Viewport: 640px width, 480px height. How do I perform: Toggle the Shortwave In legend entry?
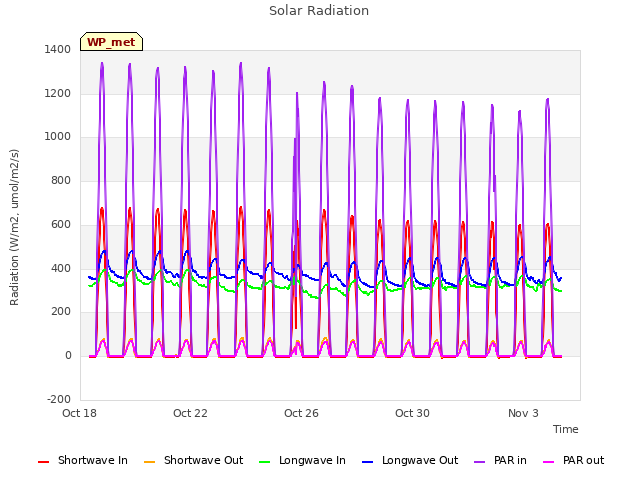click(x=83, y=460)
